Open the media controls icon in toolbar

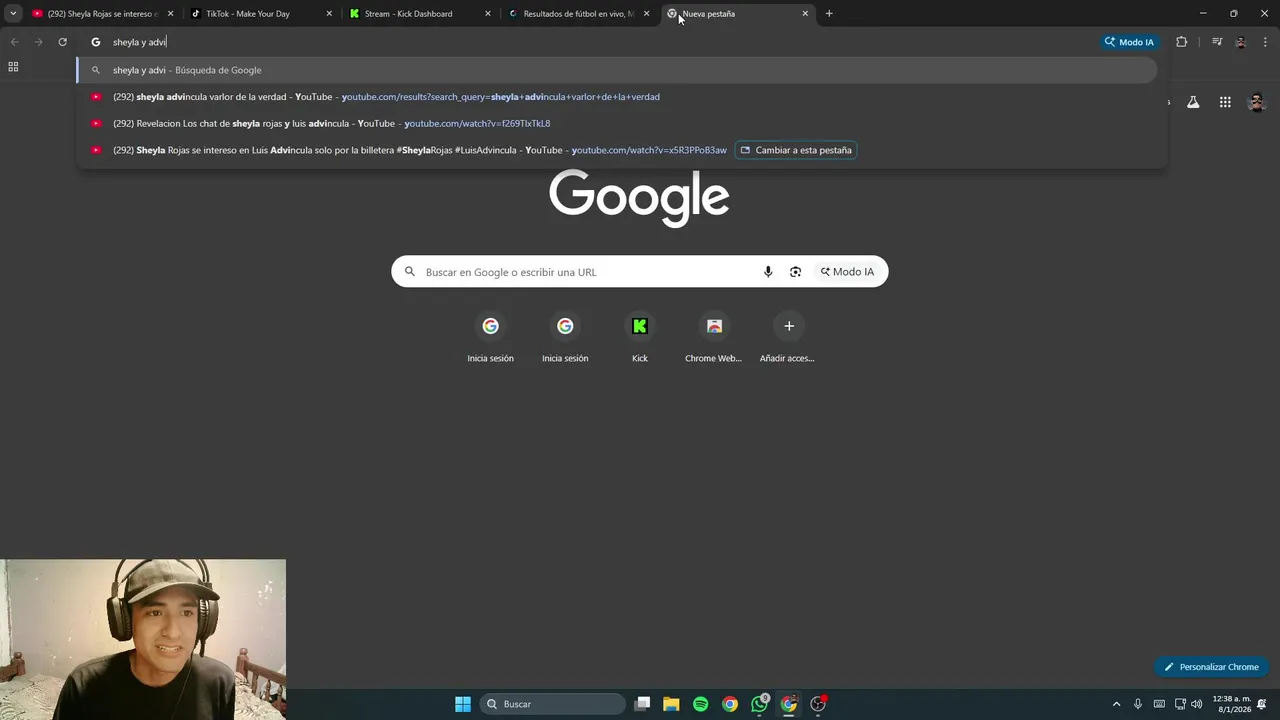[1217, 42]
